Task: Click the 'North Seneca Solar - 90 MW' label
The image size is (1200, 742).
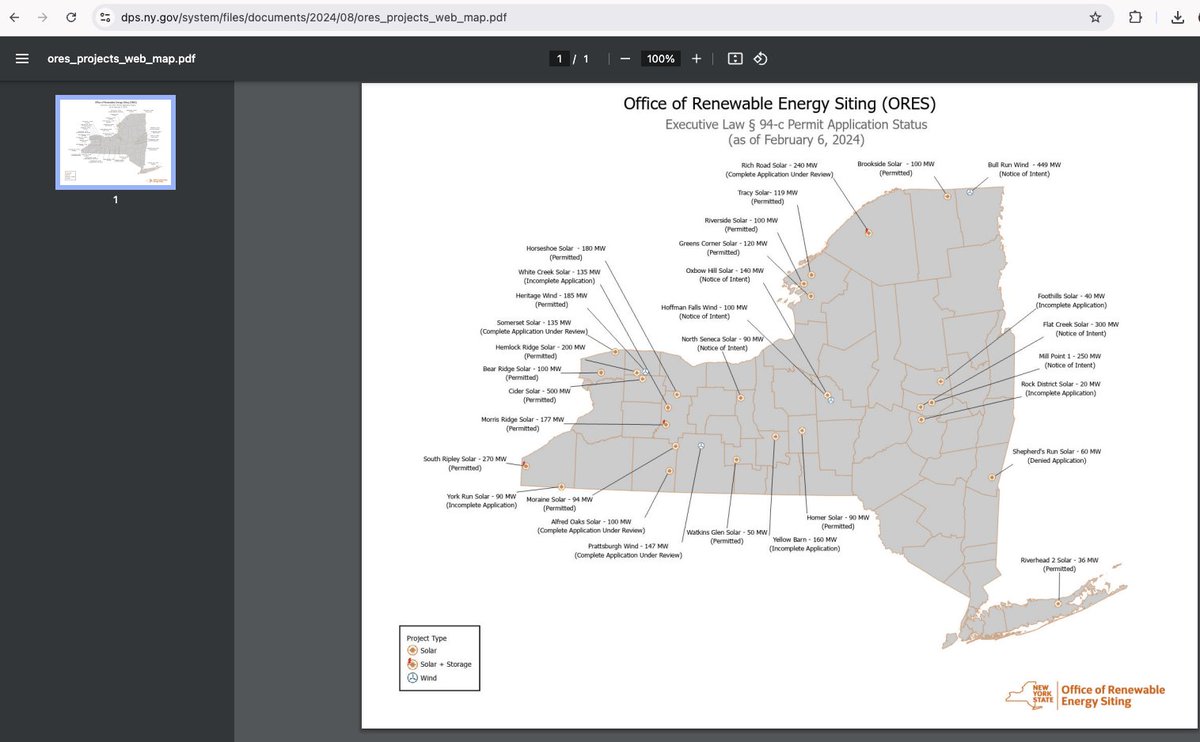Action: click(x=722, y=339)
